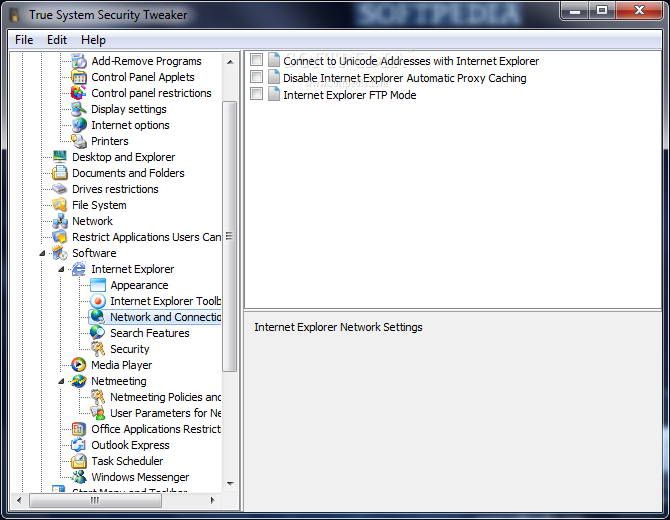Click the horizontal scroll left arrow

[19, 500]
